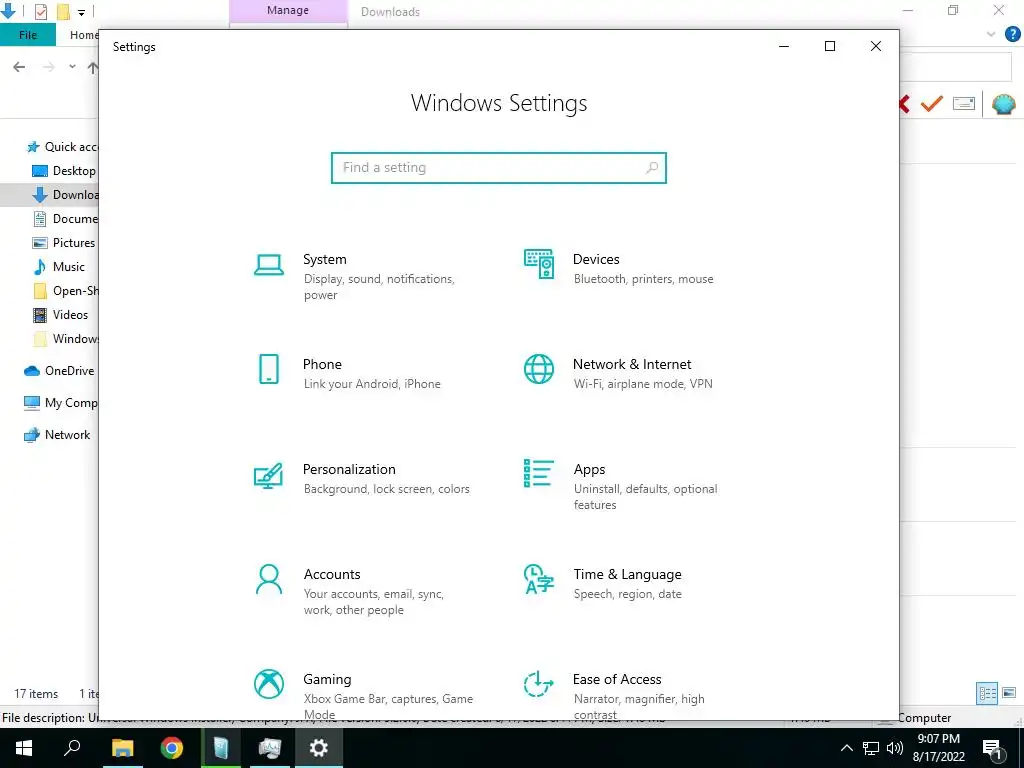Open the Personalization paintbrush icon
Image resolution: width=1024 pixels, height=768 pixels.
tap(268, 475)
